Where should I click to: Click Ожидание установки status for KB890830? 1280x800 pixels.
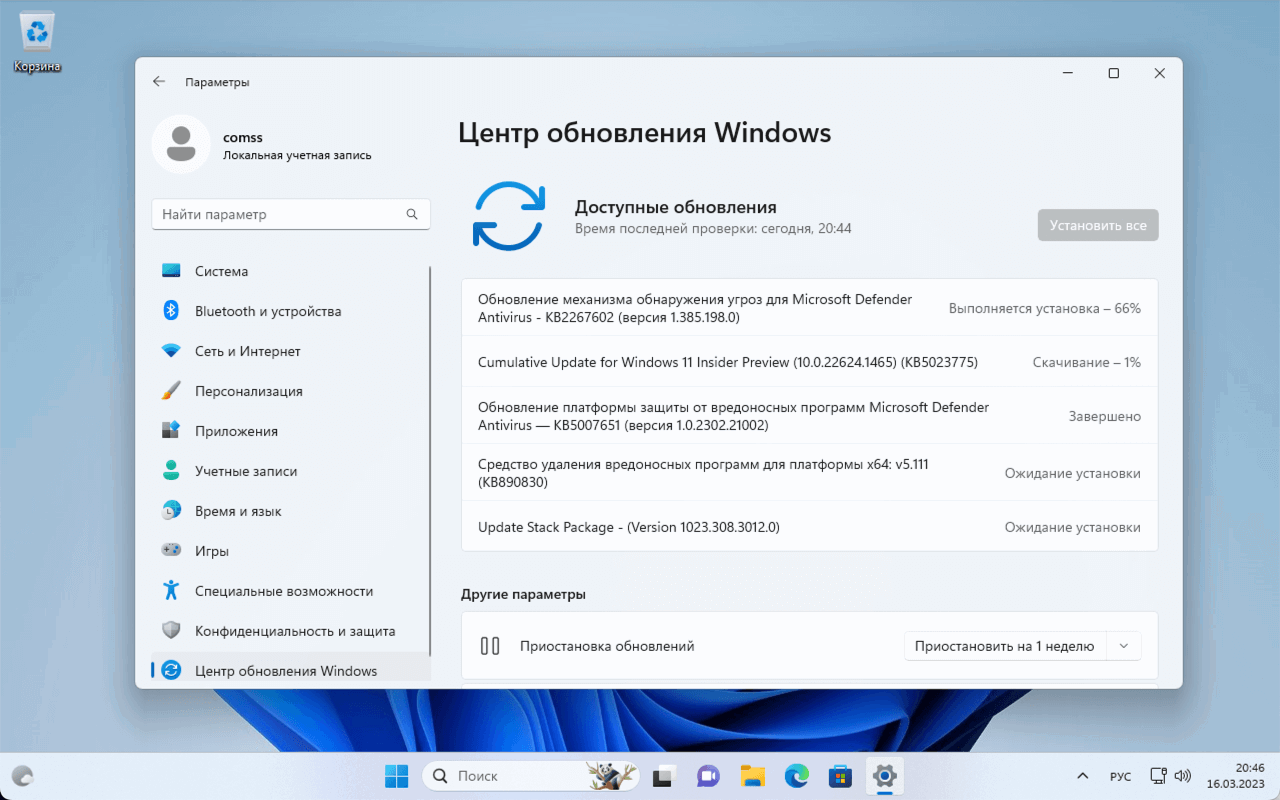click(1073, 474)
